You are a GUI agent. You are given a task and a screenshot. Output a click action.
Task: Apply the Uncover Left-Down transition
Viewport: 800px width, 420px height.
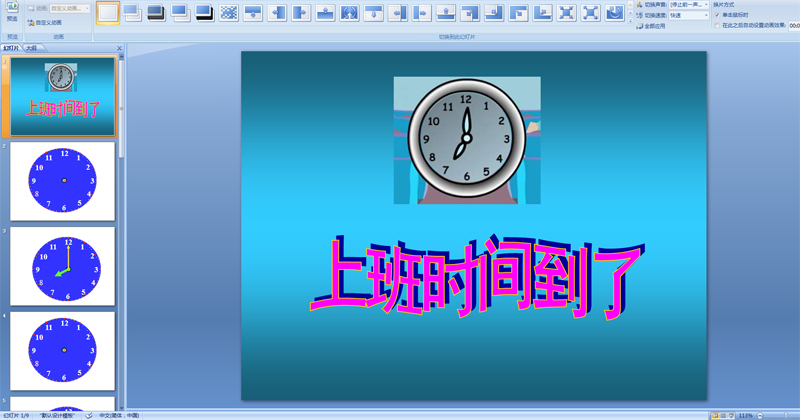tap(470, 13)
